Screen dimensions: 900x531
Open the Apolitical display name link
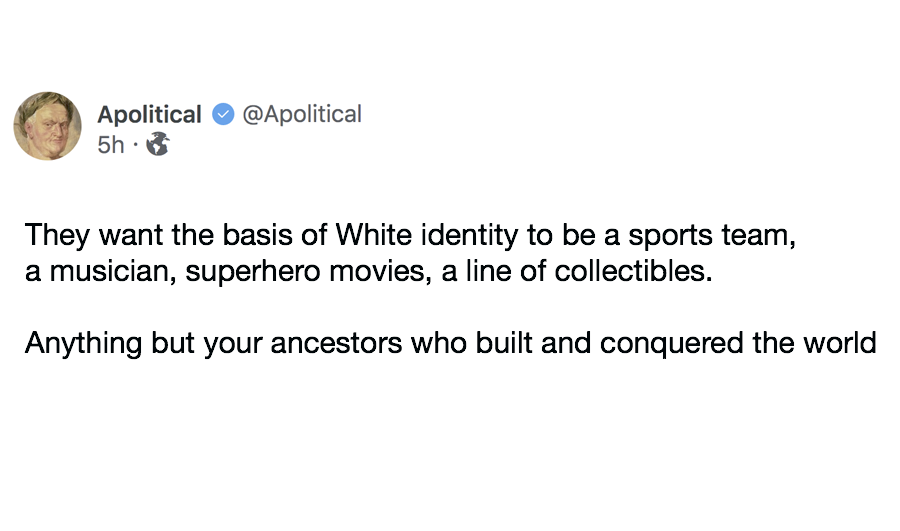[149, 114]
